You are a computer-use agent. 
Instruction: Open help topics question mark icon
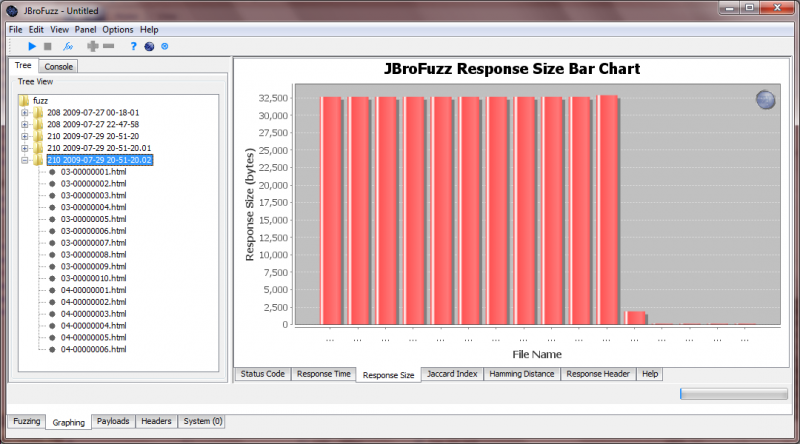pyautogui.click(x=133, y=46)
